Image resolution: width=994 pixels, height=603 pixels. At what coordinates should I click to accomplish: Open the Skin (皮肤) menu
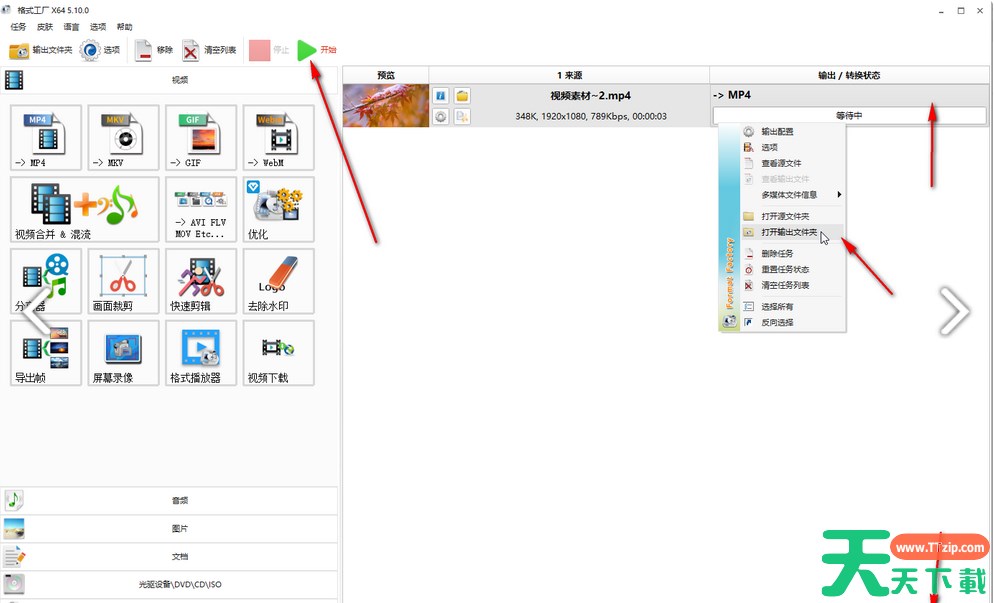(45, 27)
